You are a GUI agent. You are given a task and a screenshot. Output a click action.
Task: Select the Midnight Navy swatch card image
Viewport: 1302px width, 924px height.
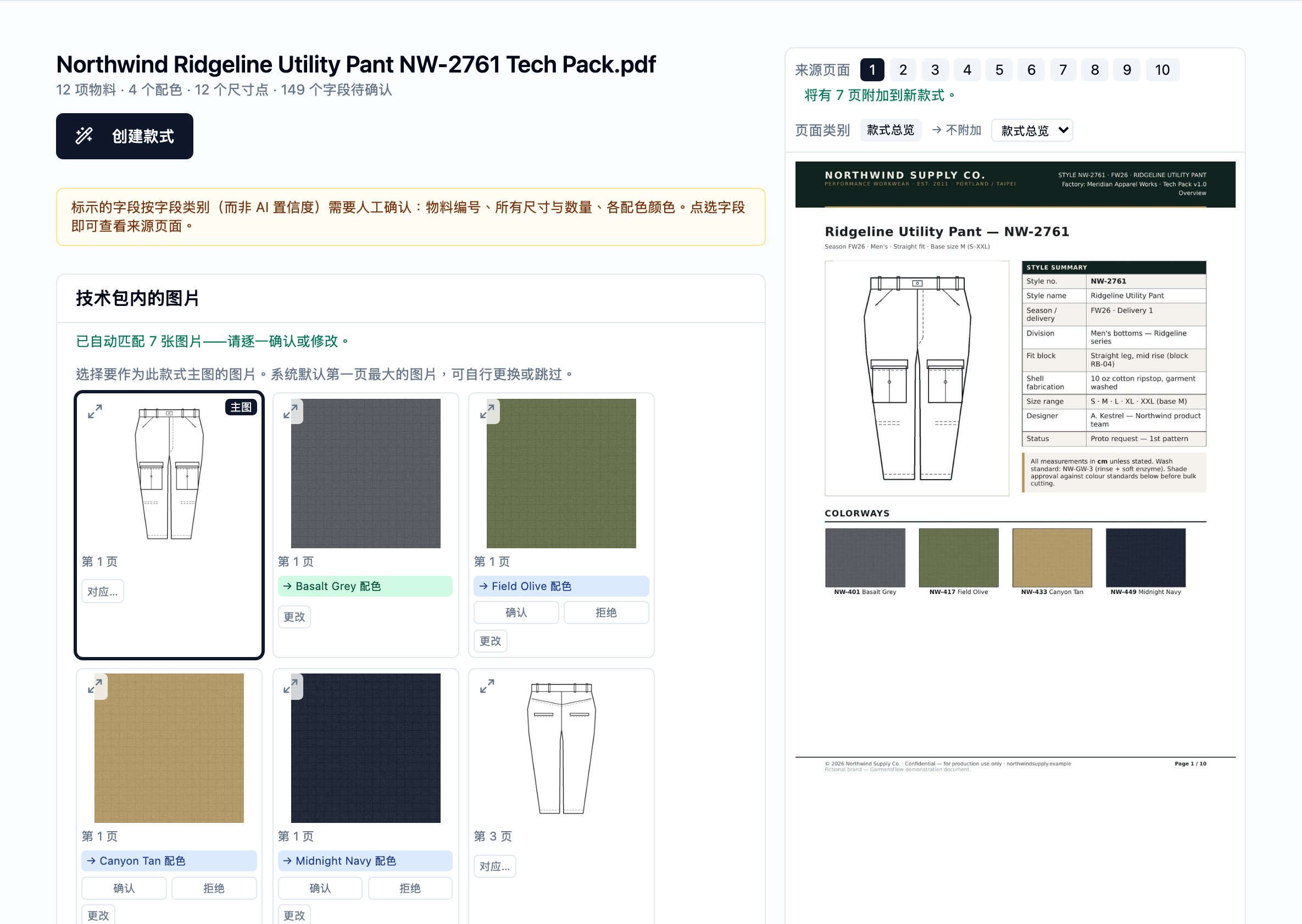coord(366,748)
